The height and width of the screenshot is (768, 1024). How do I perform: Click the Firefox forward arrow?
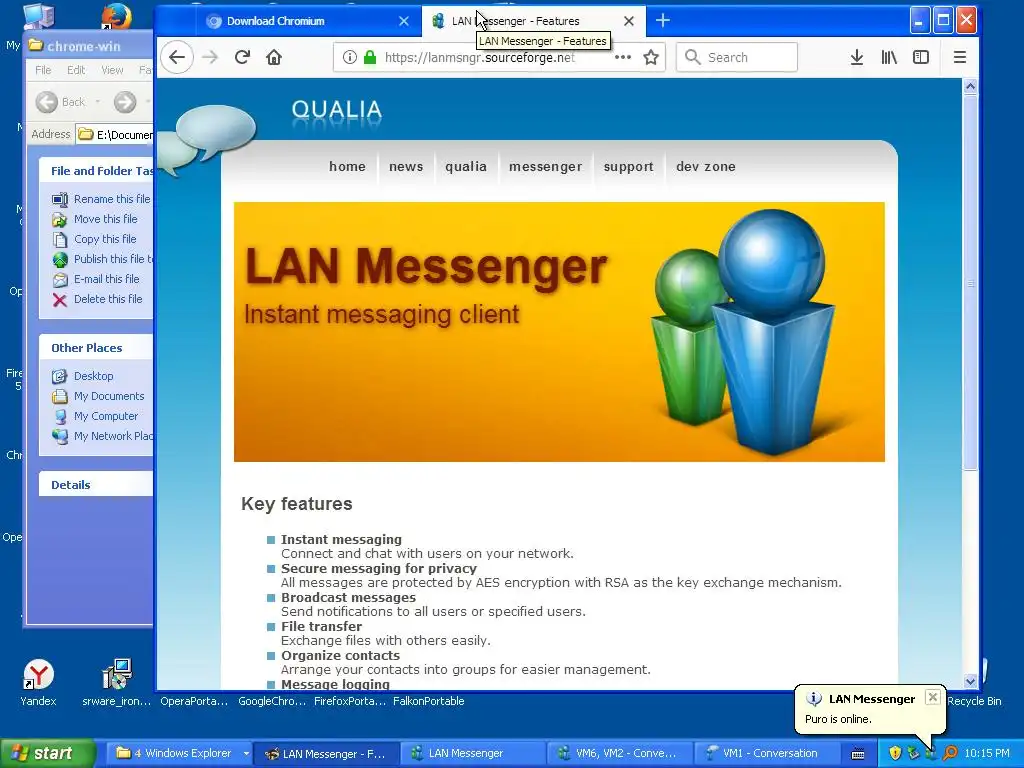210,57
